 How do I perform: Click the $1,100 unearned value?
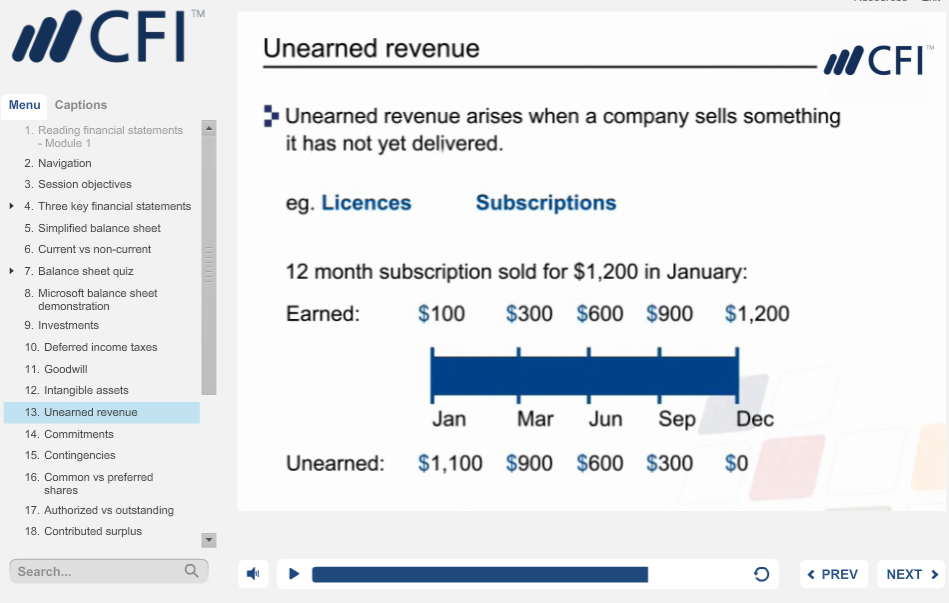pos(450,464)
